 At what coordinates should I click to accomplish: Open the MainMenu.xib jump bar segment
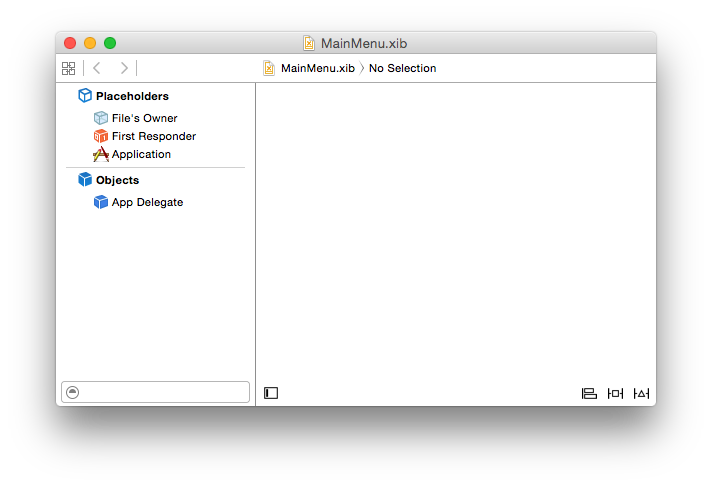click(317, 68)
